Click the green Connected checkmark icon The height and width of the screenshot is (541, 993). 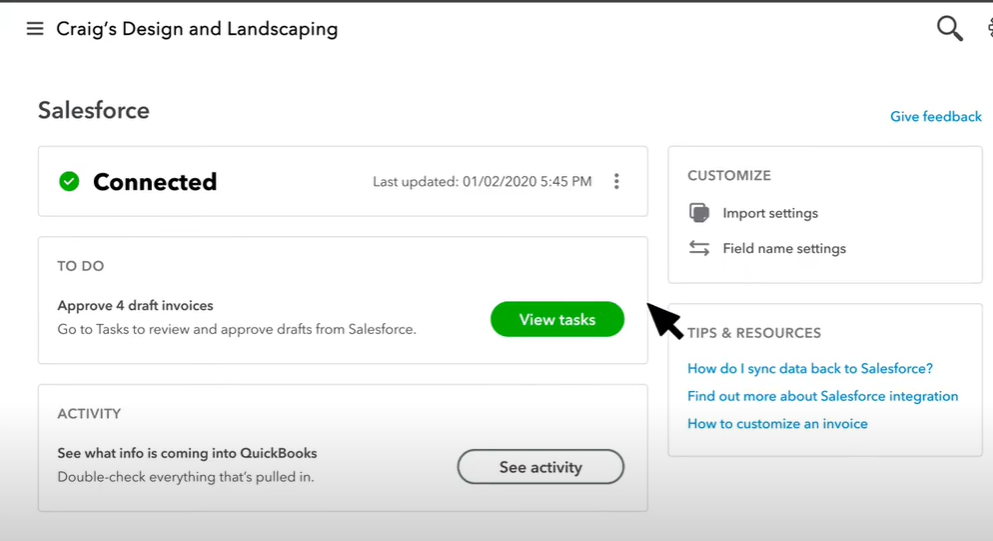pos(69,182)
